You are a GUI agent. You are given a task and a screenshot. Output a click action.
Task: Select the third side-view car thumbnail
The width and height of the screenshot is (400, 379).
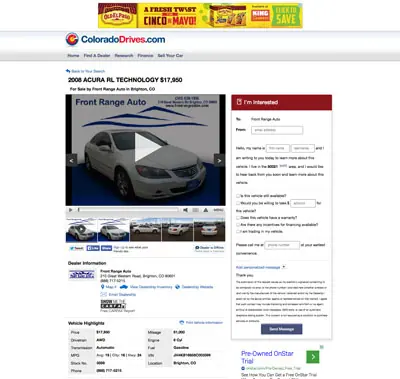(145, 230)
